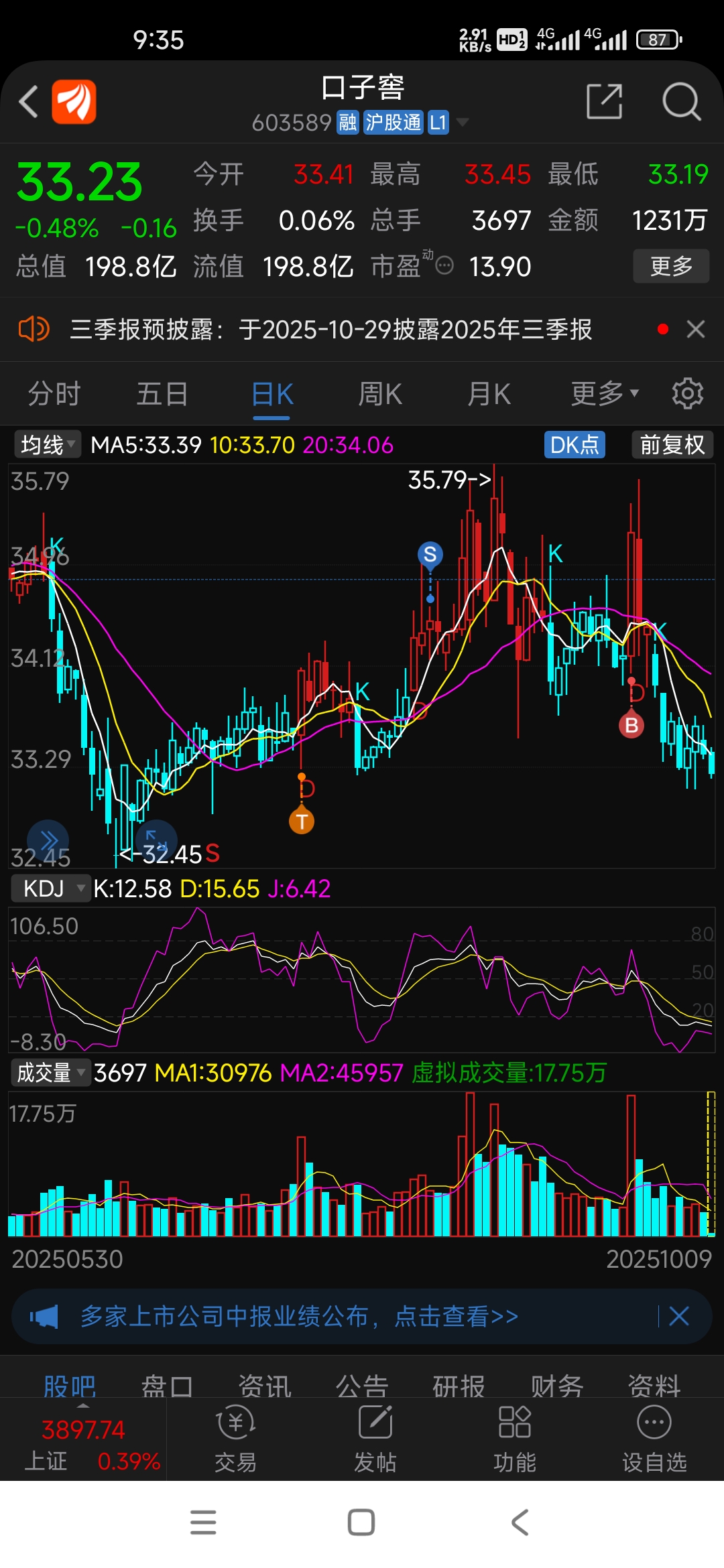The height and width of the screenshot is (1568, 724).
Task: Switch to 月K chart tab
Action: click(x=489, y=393)
